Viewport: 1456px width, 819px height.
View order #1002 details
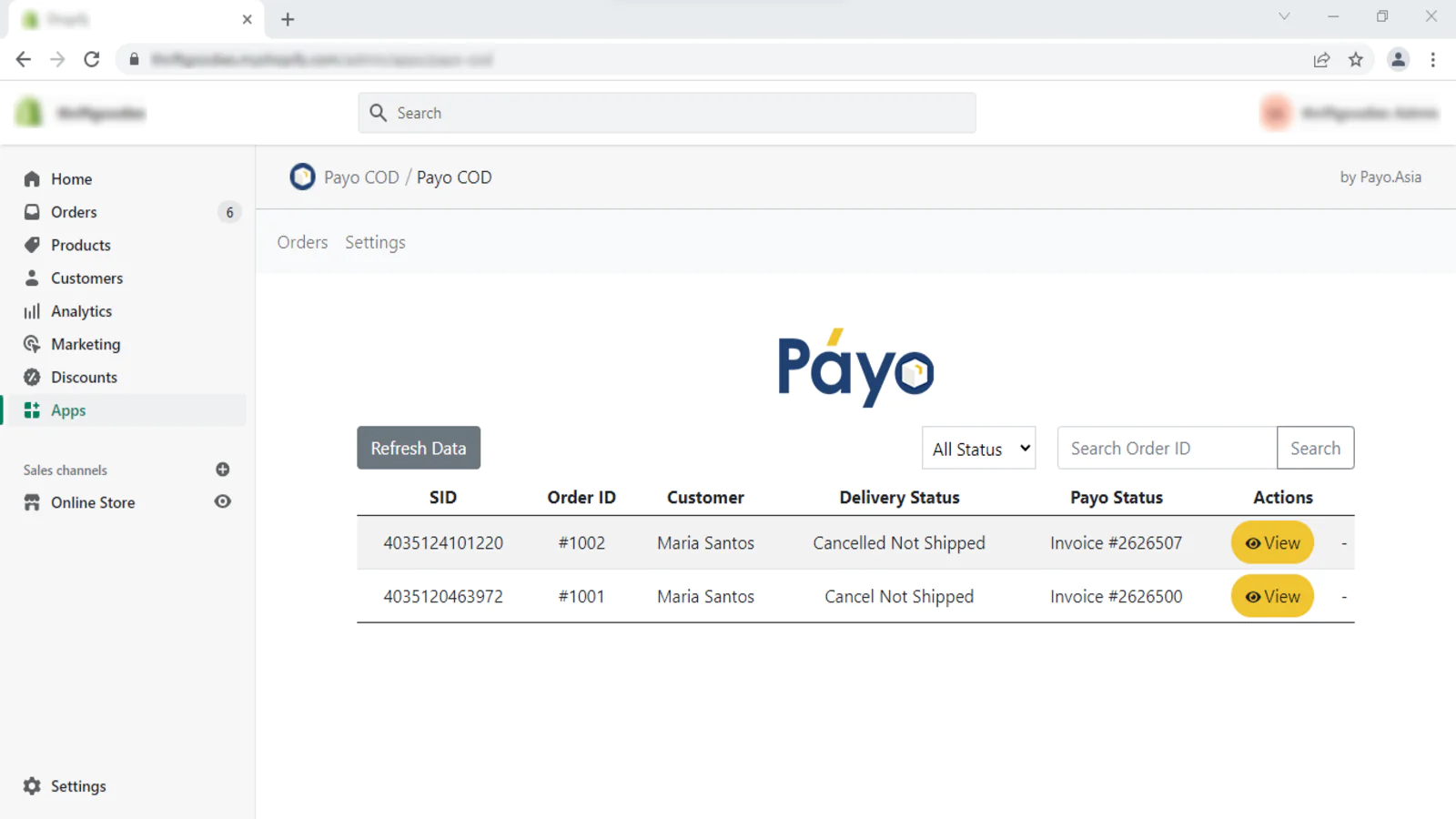tap(1272, 543)
